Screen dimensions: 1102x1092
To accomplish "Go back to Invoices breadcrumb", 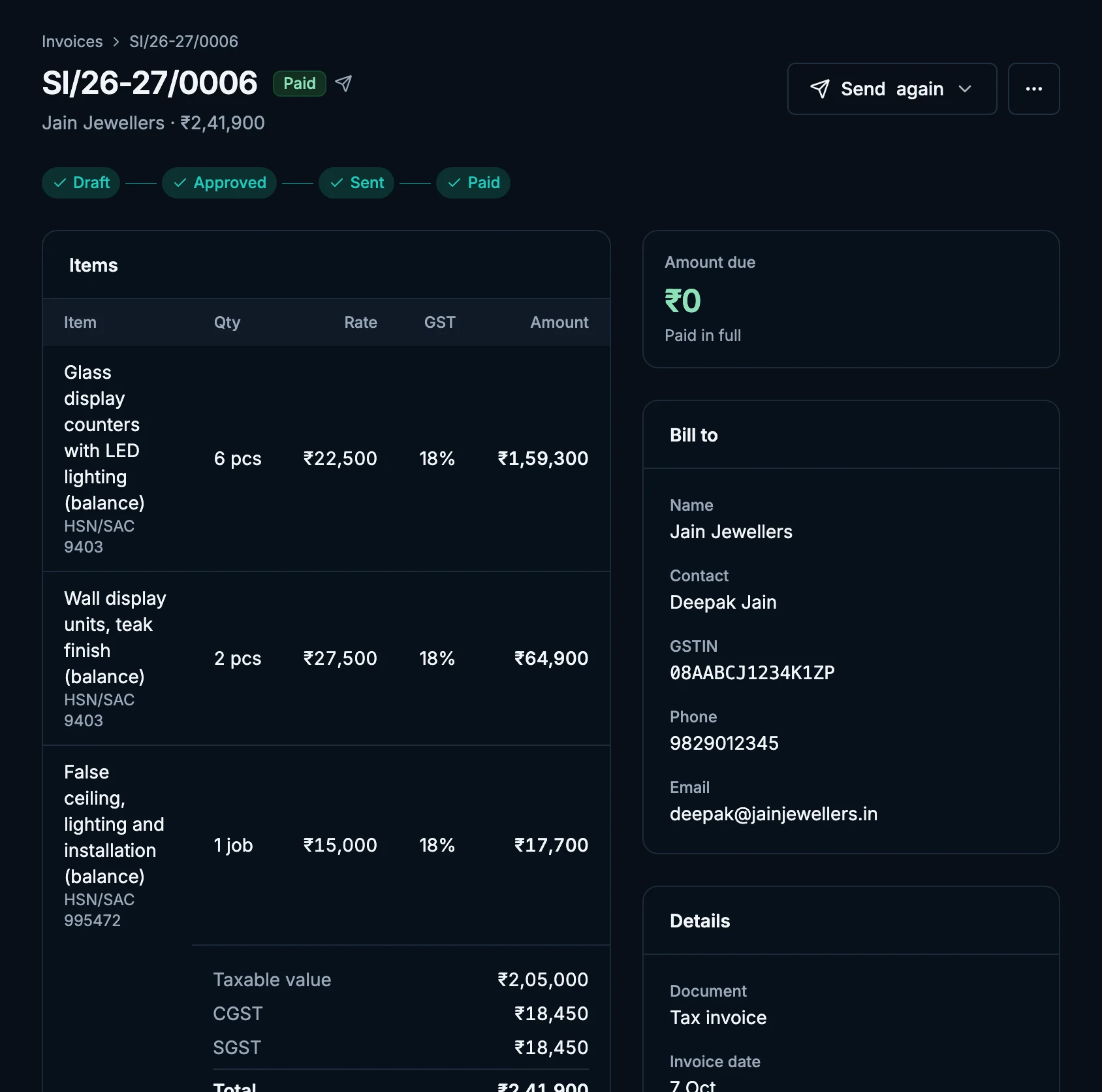I will 72,42.
